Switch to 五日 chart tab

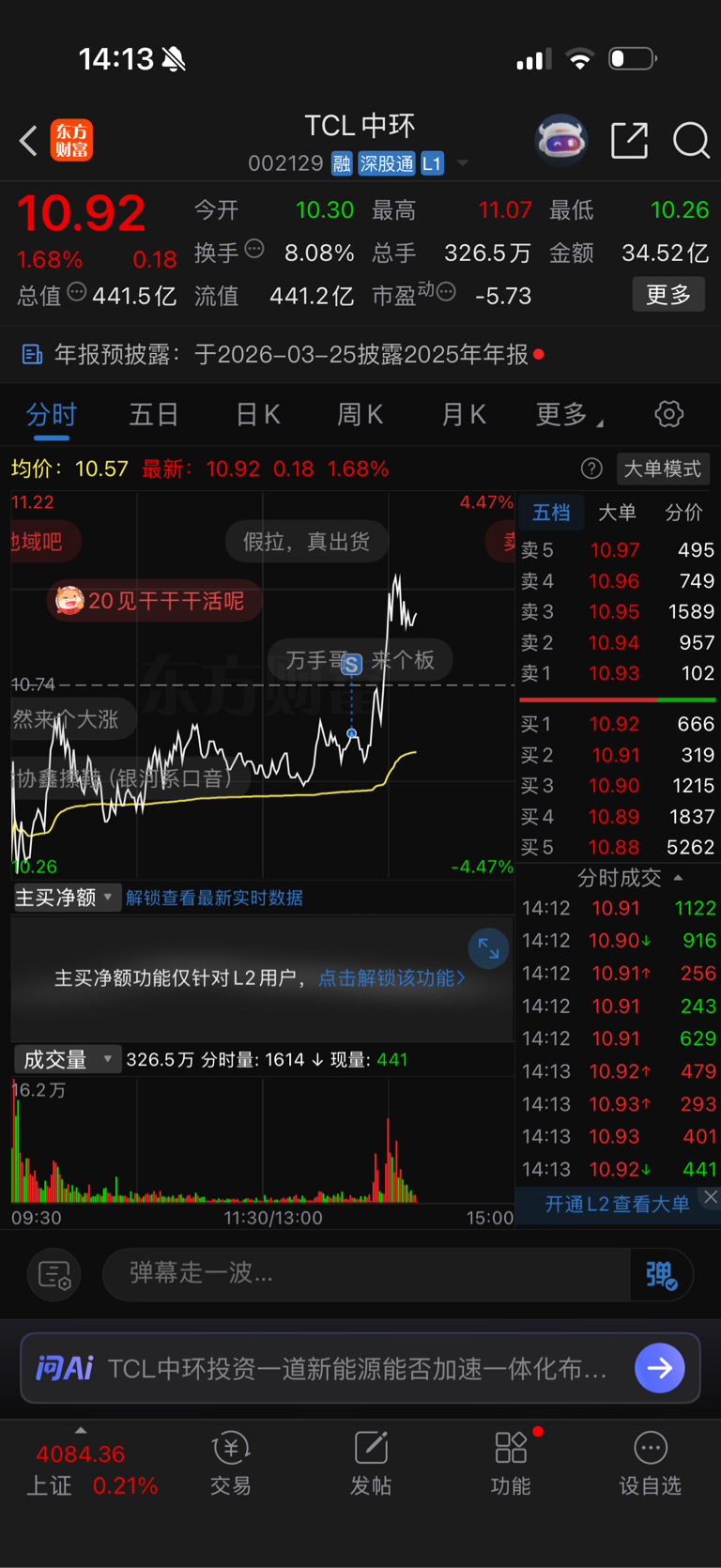point(154,414)
